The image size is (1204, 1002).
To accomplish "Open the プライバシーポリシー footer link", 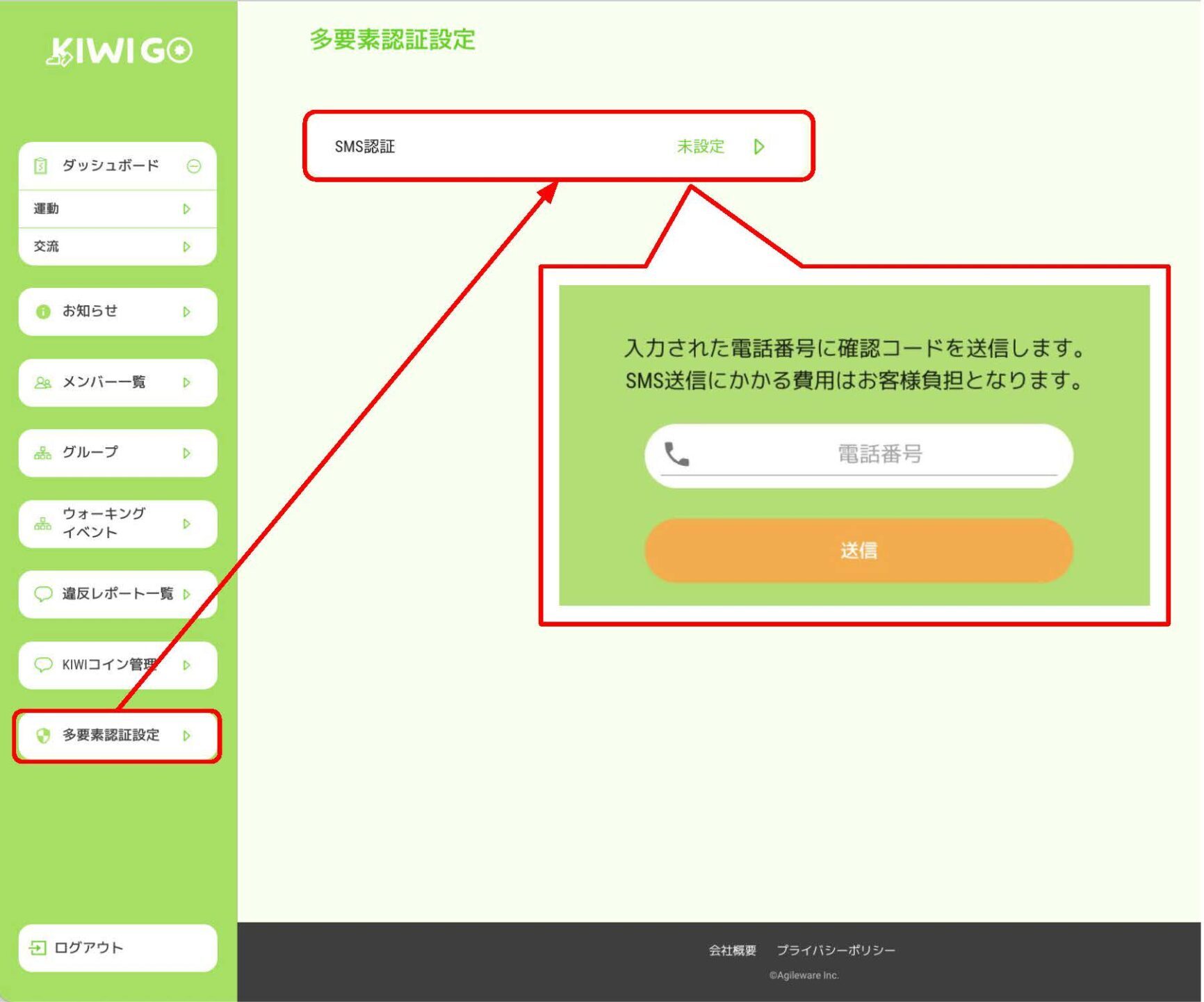I will click(x=836, y=951).
